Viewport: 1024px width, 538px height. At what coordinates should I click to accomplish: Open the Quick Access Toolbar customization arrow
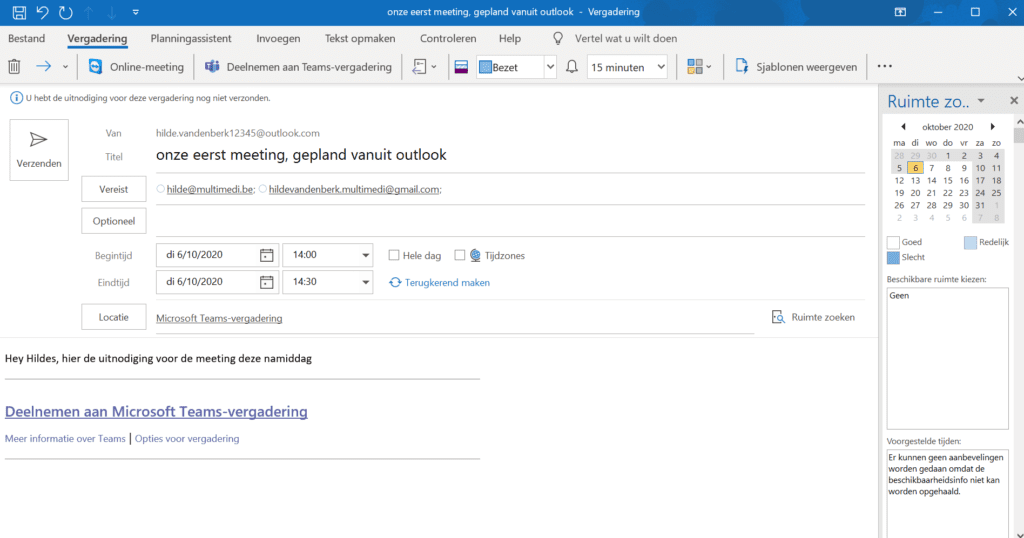click(135, 12)
